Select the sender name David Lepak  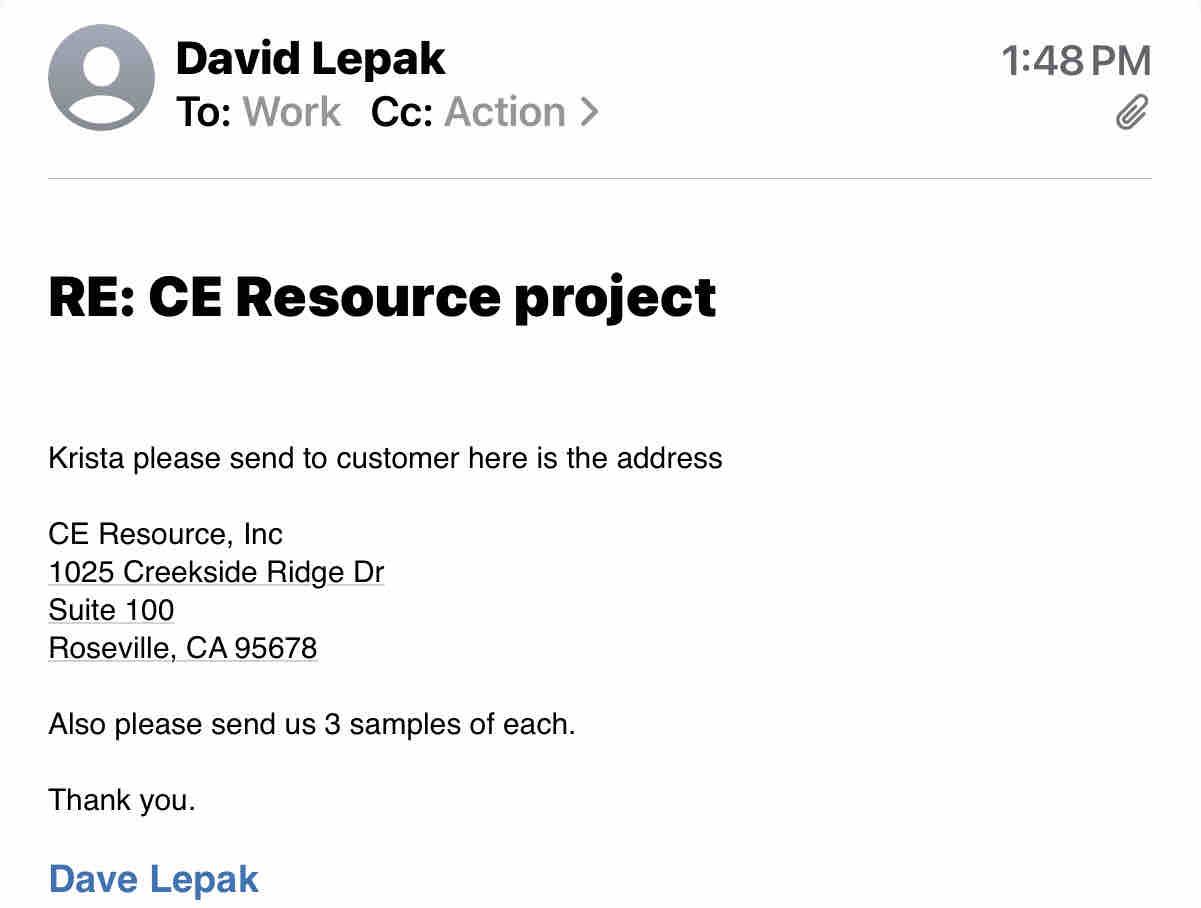pos(310,59)
